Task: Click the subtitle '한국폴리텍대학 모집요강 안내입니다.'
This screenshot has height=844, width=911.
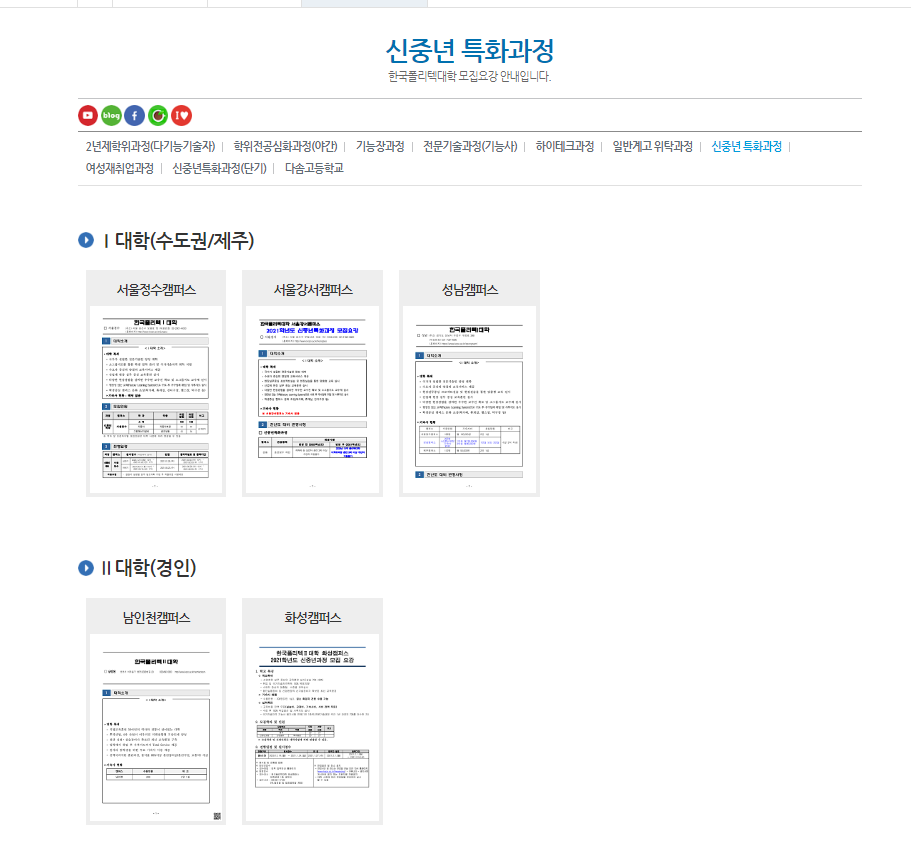Action: pos(469,76)
